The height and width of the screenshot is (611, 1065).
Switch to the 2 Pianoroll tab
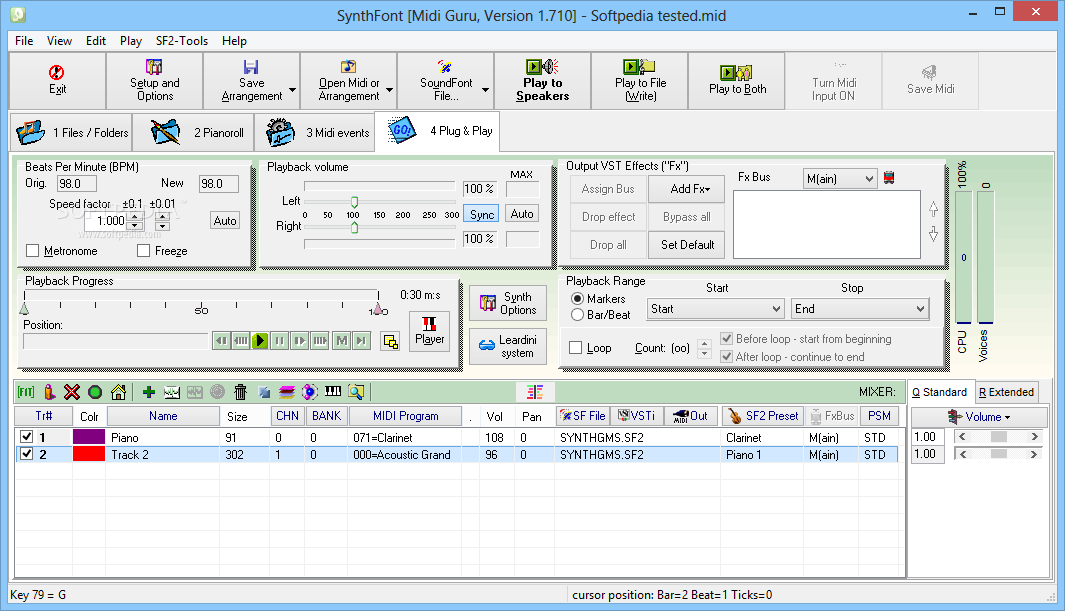(x=194, y=132)
